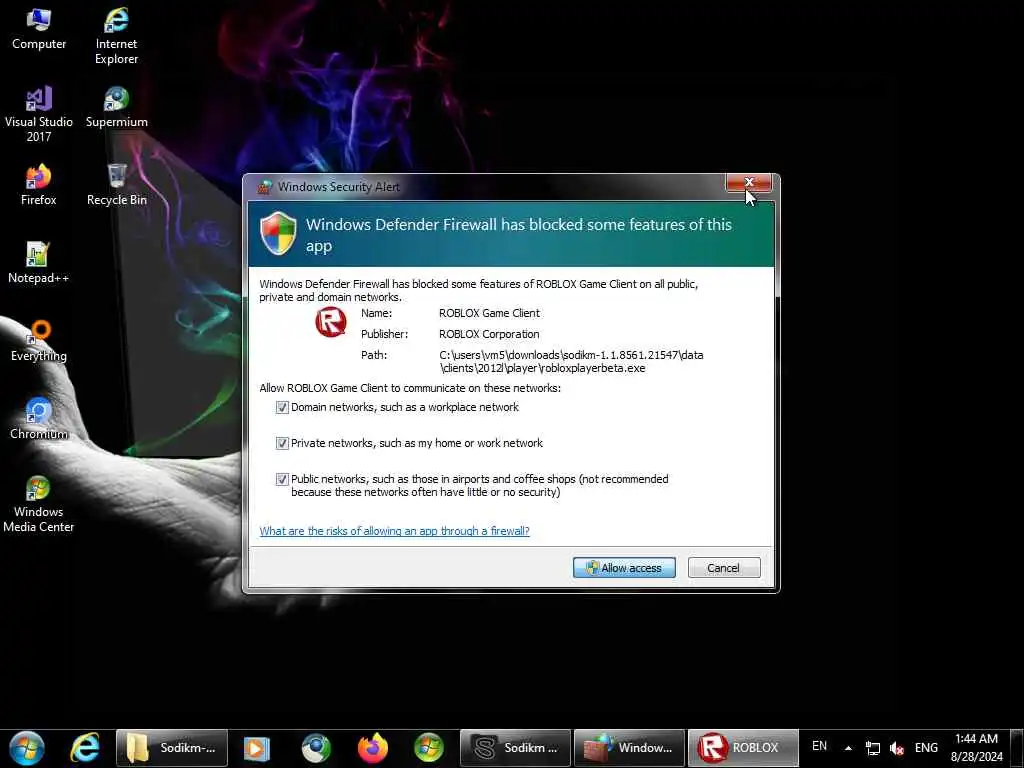Viewport: 1024px width, 768px height.
Task: Select Windows Media Center desktop icon
Action: coord(39,504)
